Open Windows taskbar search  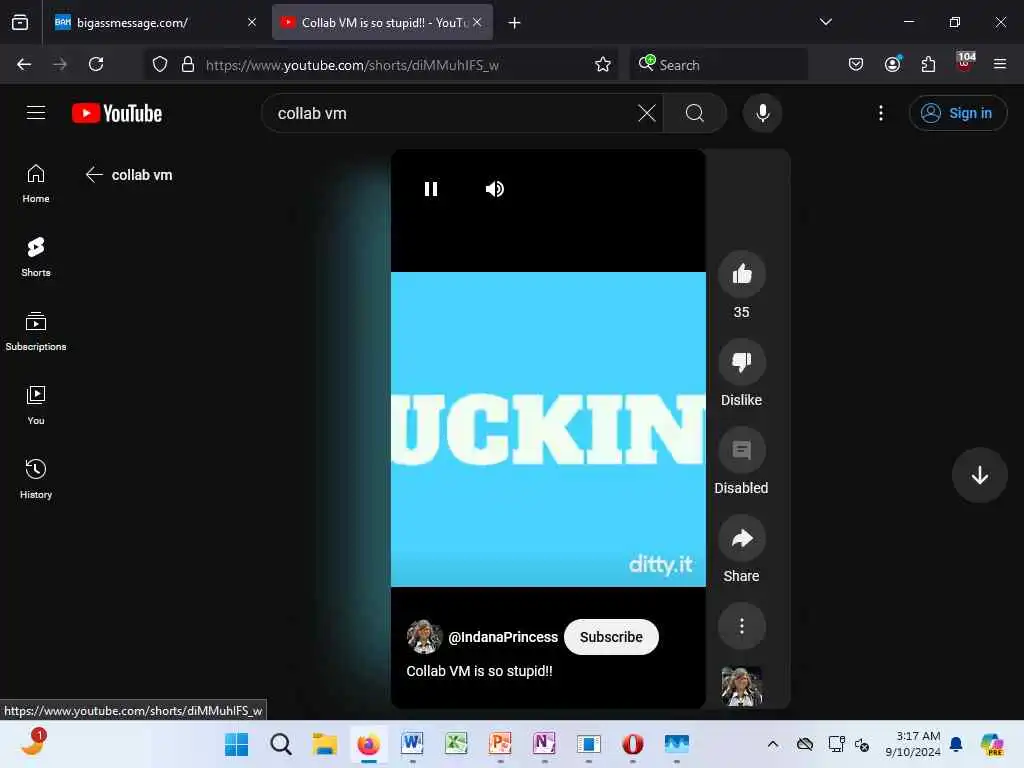[281, 744]
